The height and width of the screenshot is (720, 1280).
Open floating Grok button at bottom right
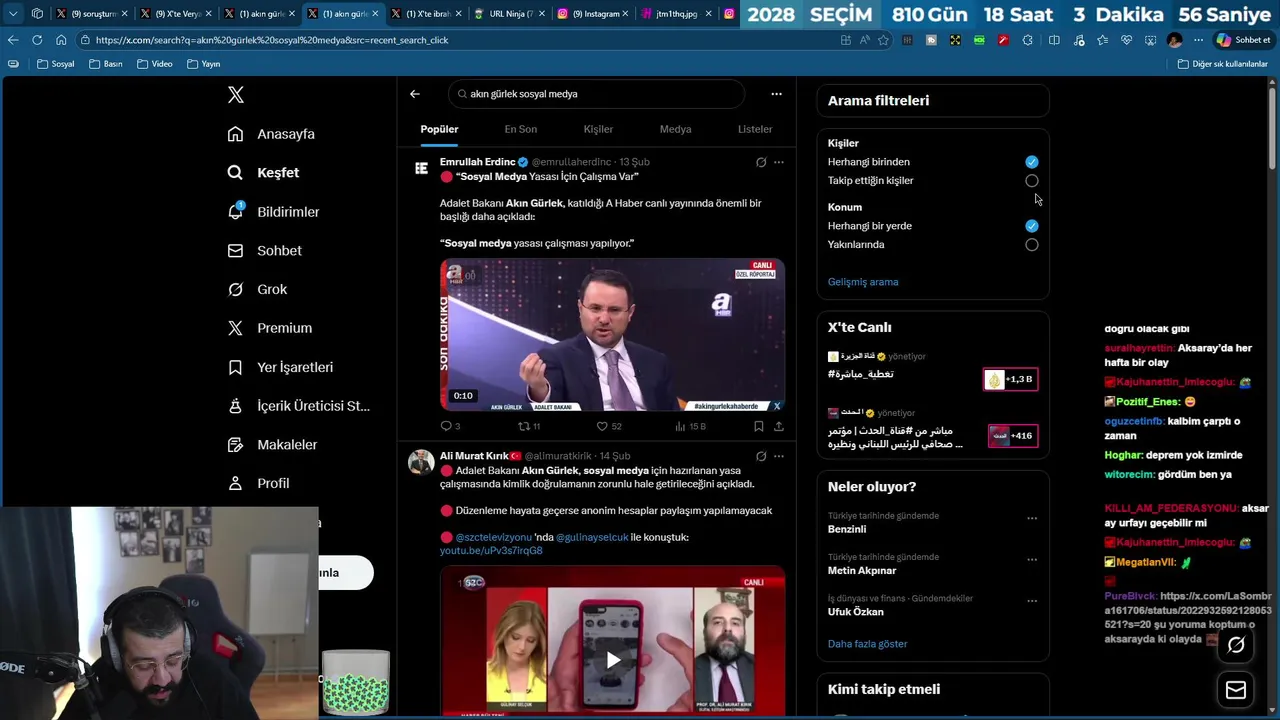point(1236,645)
